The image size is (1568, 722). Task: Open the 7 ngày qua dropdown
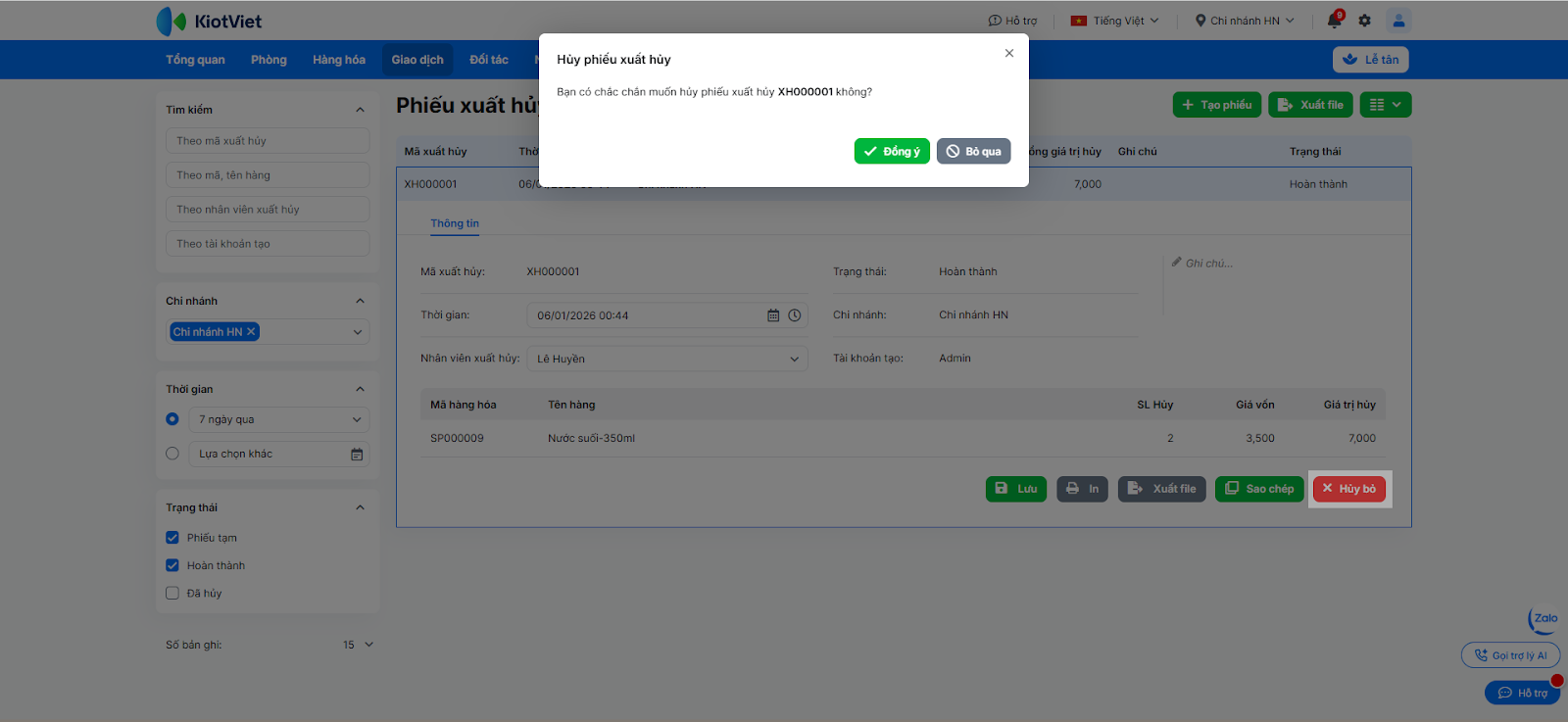[279, 419]
